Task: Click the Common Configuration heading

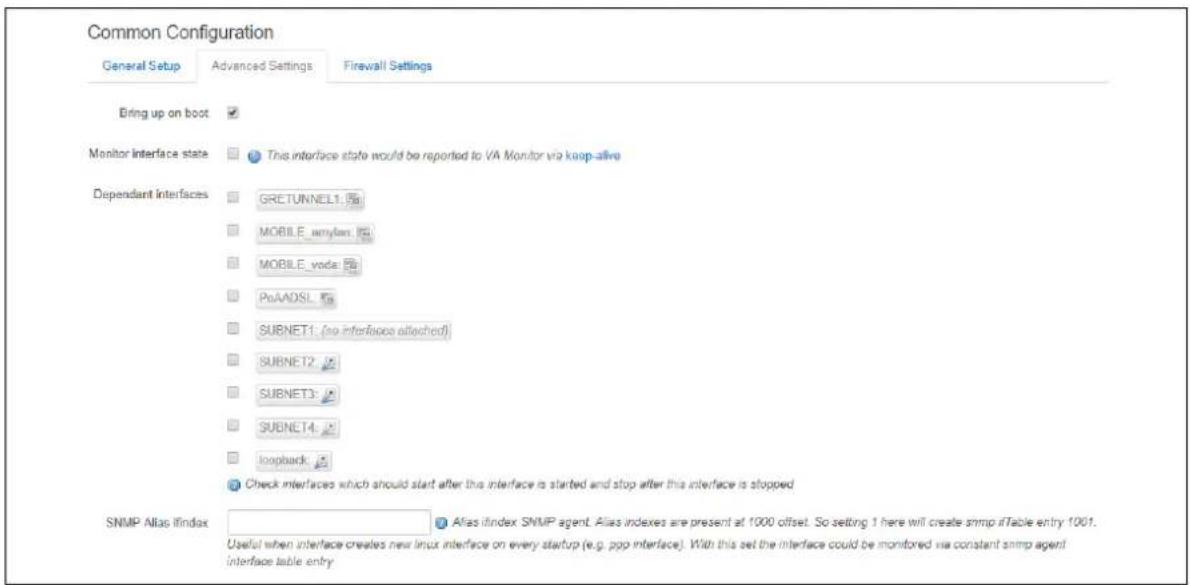Action: point(180,33)
